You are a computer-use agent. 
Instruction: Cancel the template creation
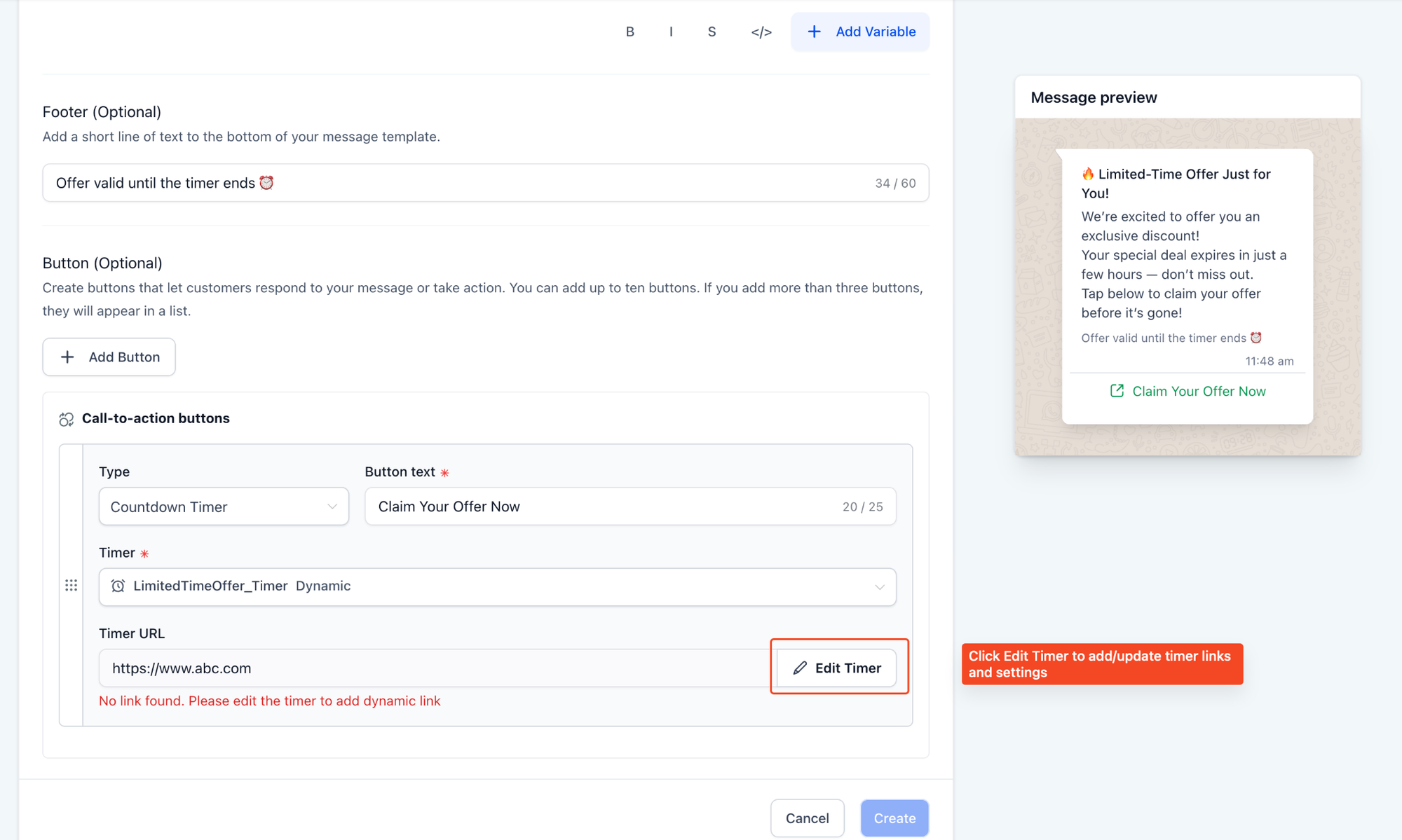click(x=807, y=818)
